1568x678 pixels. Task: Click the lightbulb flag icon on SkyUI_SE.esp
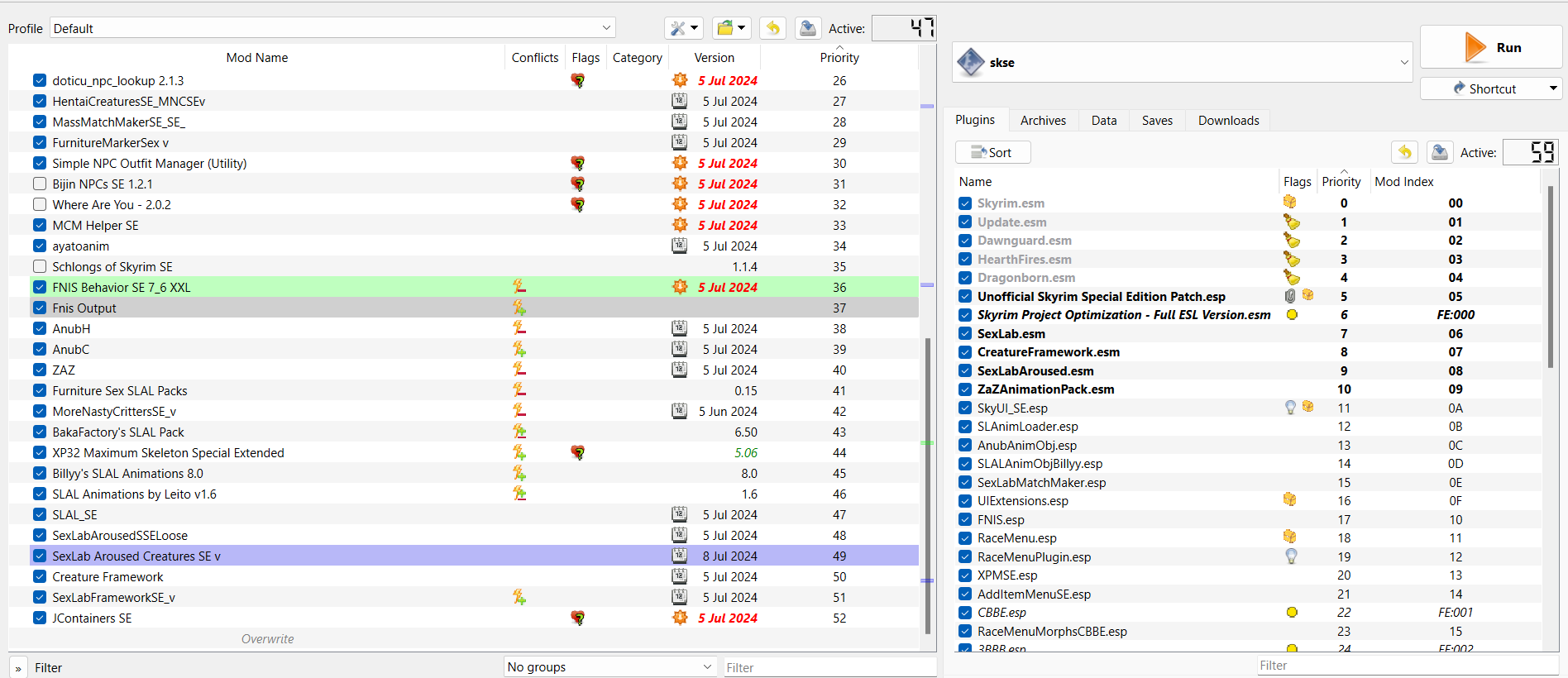point(1290,408)
